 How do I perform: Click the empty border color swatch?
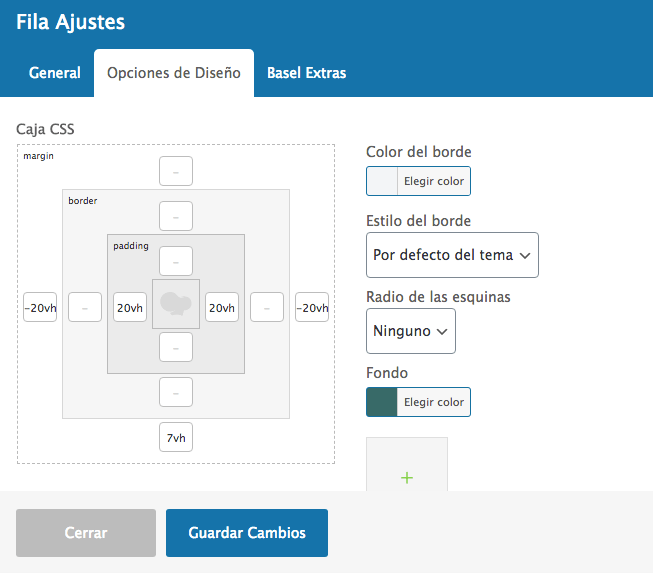pos(382,181)
